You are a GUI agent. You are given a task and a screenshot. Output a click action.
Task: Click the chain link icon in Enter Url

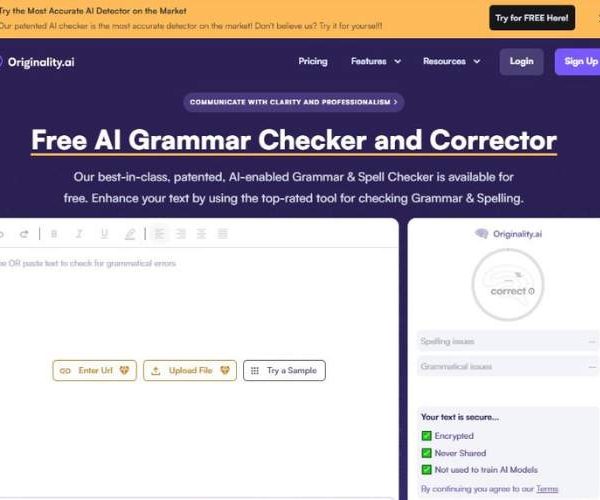click(65, 371)
